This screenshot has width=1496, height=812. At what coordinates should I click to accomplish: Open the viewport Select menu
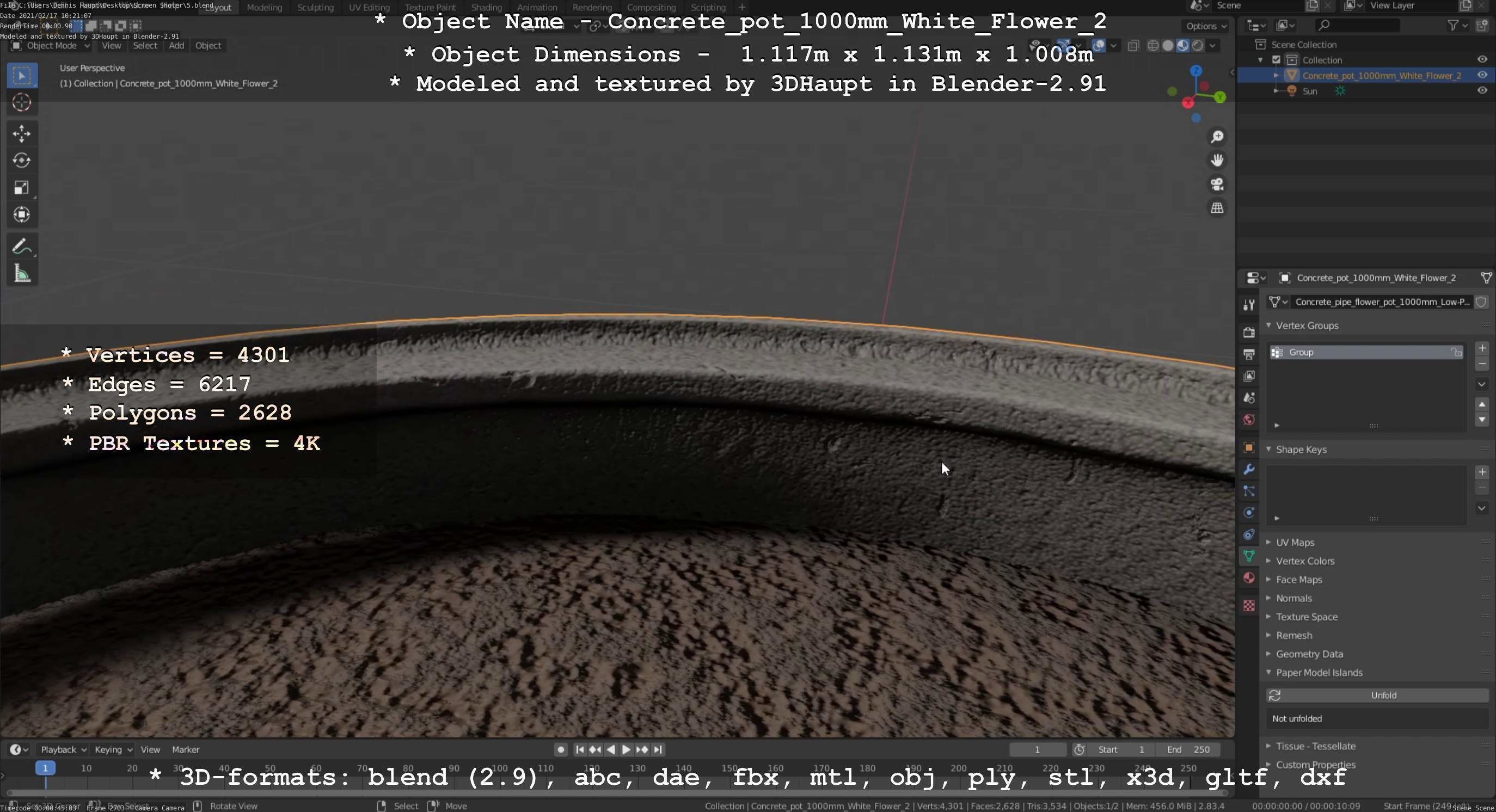(145, 46)
